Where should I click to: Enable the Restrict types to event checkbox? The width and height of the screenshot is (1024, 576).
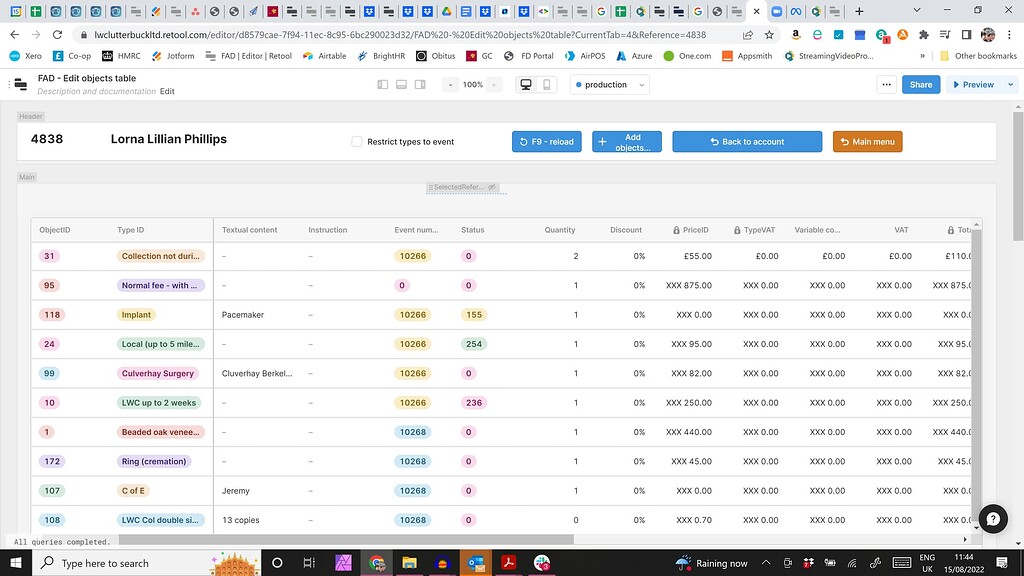point(356,141)
